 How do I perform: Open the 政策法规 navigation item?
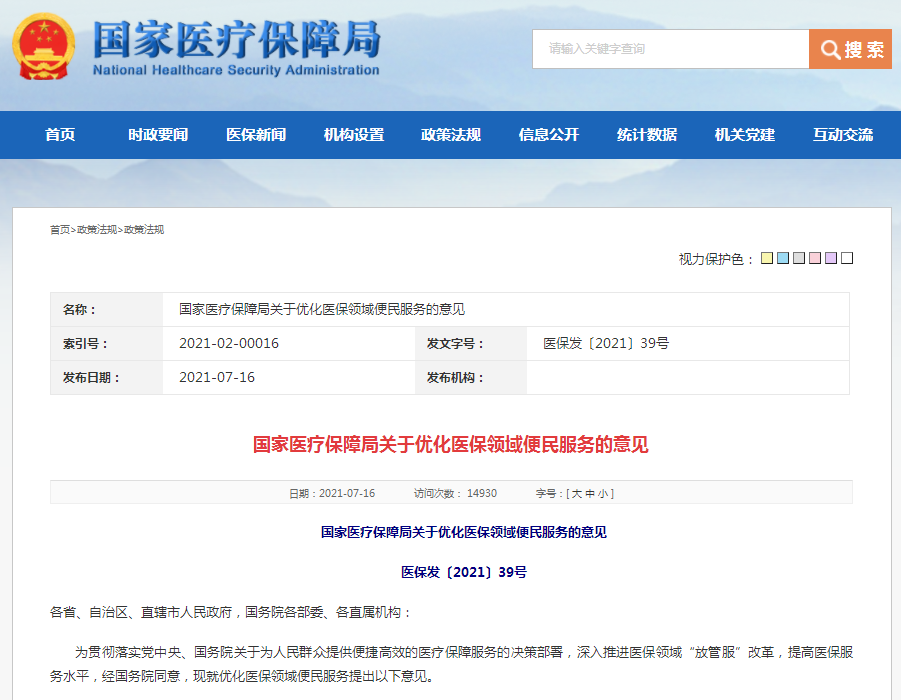tap(451, 135)
